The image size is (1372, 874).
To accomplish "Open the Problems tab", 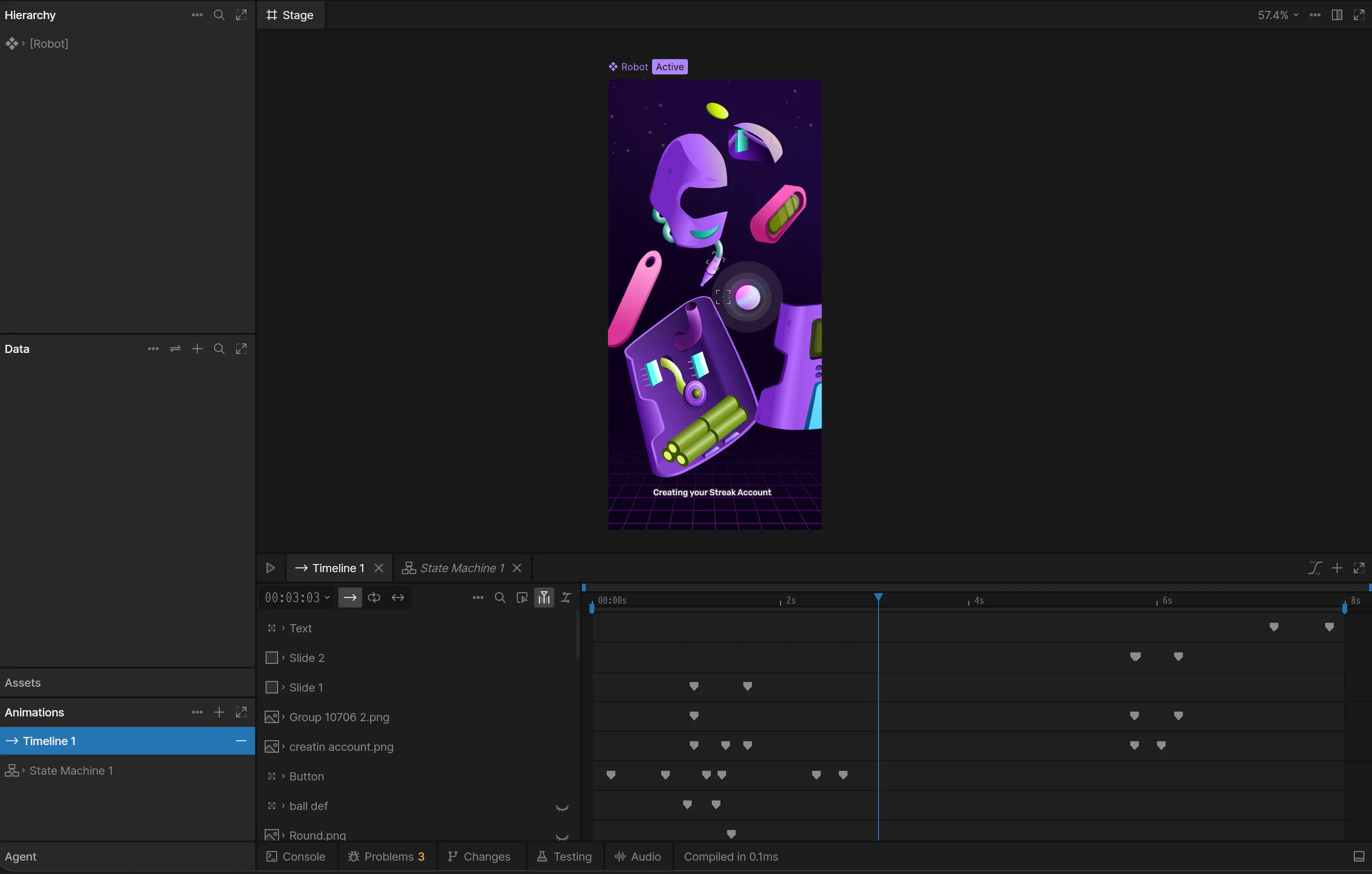I will (x=386, y=856).
